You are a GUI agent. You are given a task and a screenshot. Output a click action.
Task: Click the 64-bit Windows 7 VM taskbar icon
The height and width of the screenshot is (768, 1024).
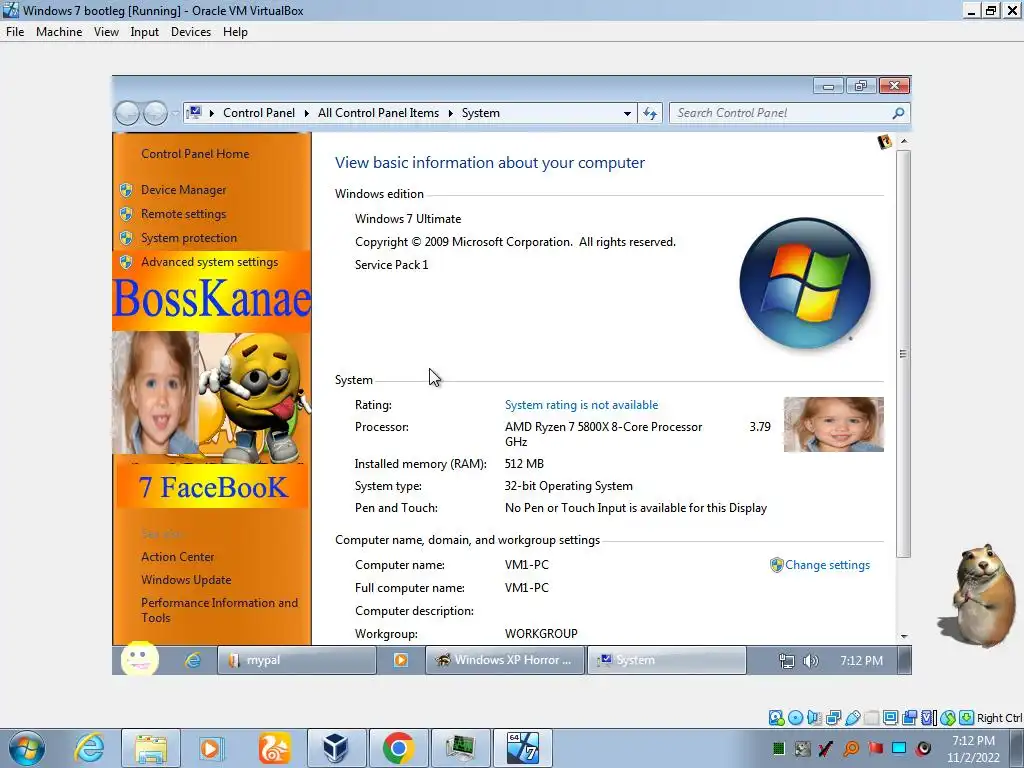[x=522, y=748]
